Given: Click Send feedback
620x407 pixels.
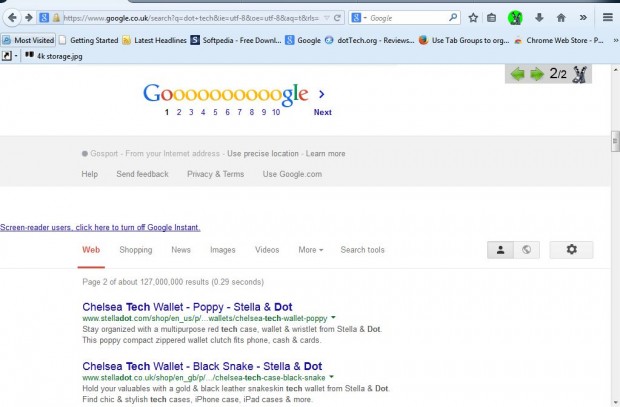Looking at the screenshot, I should coord(142,174).
